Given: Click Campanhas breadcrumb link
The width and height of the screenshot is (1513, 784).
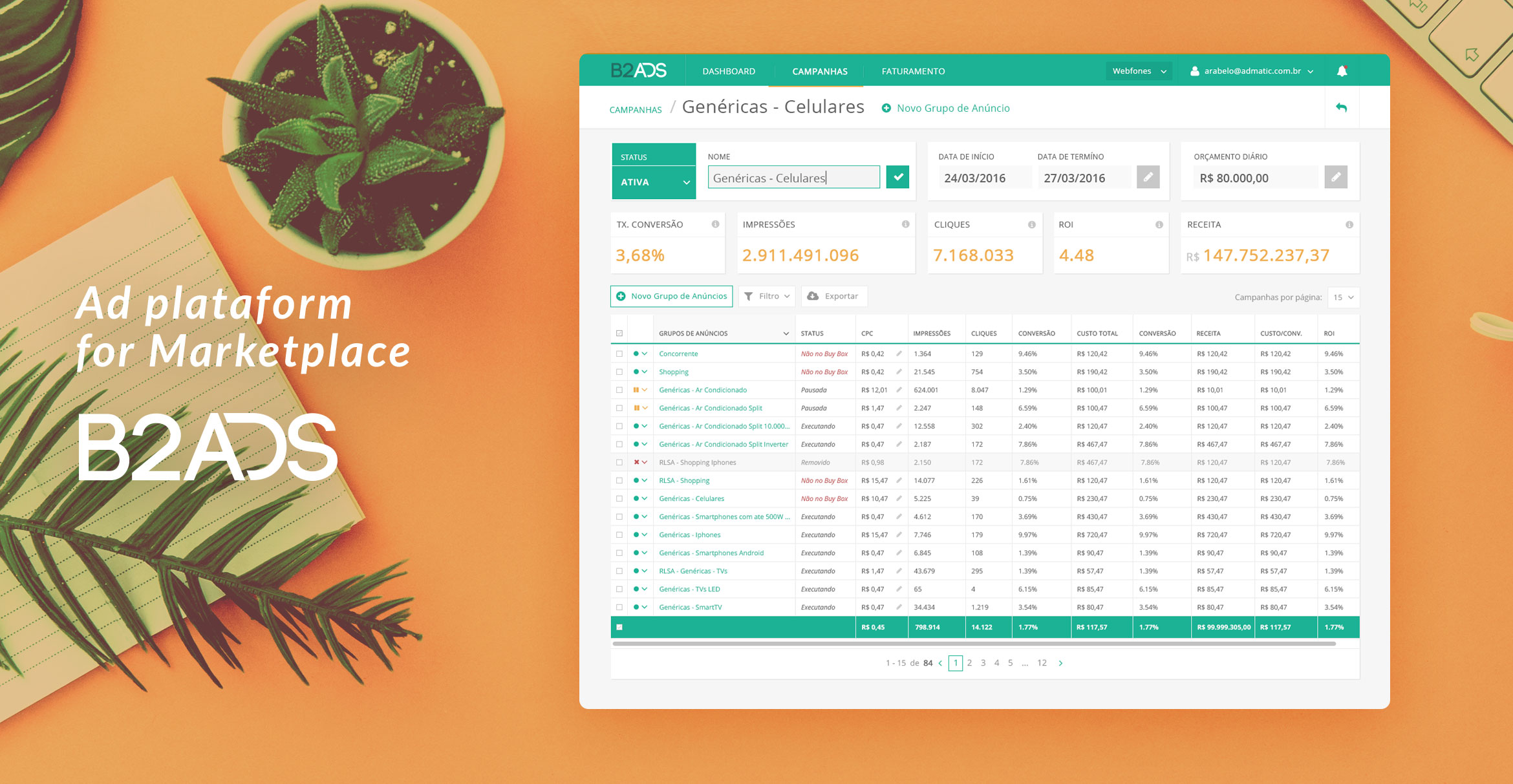Looking at the screenshot, I should (x=636, y=110).
